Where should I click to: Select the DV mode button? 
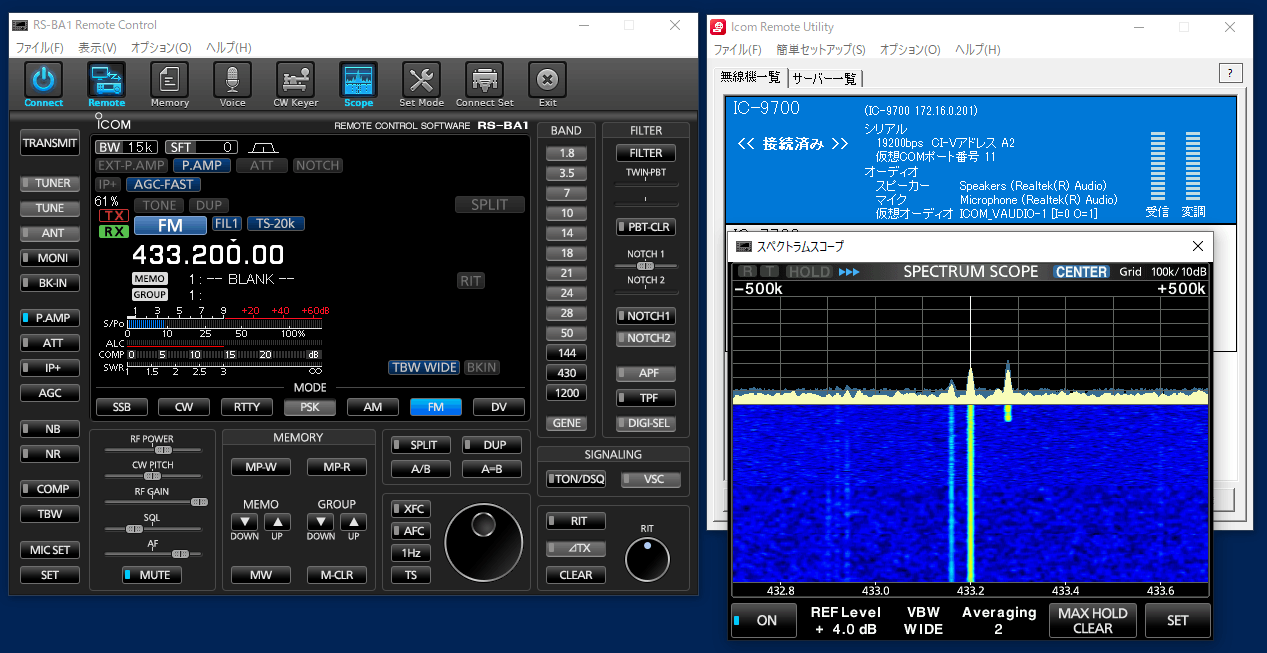[498, 407]
